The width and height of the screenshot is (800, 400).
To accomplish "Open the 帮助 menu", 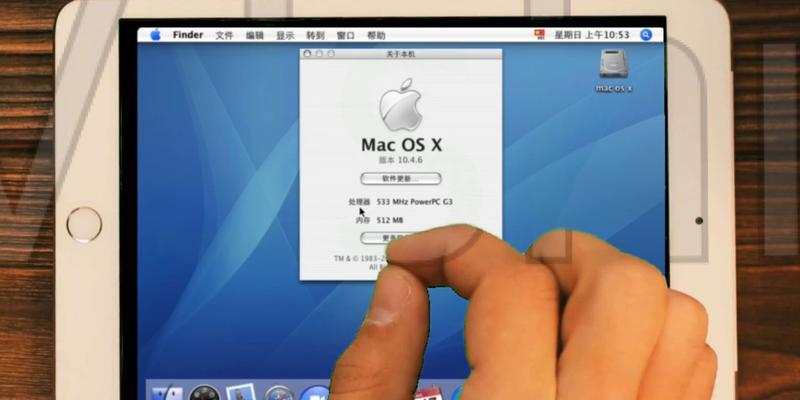I will 376,35.
